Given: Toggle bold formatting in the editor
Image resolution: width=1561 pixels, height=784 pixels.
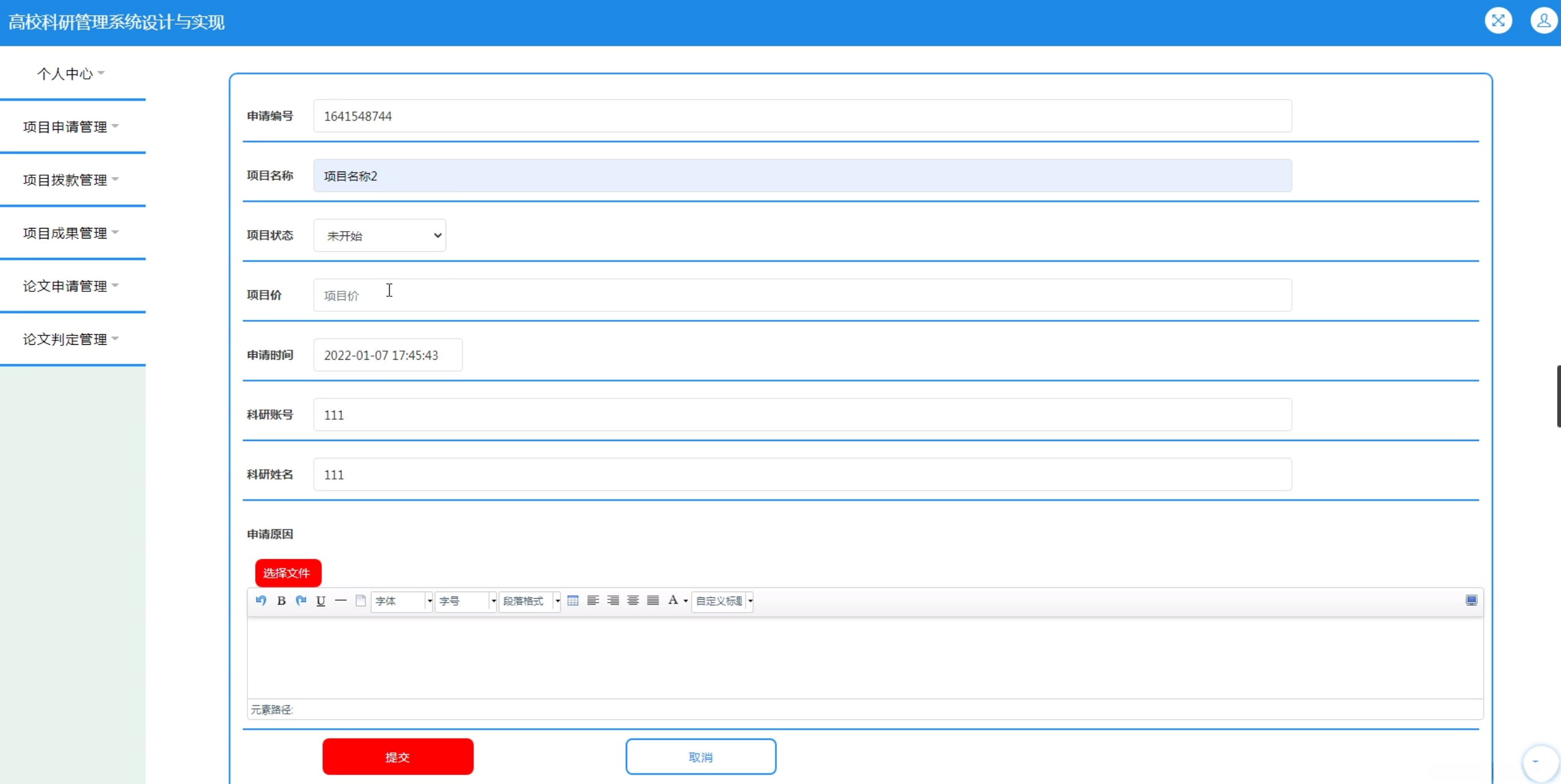Looking at the screenshot, I should click(282, 601).
